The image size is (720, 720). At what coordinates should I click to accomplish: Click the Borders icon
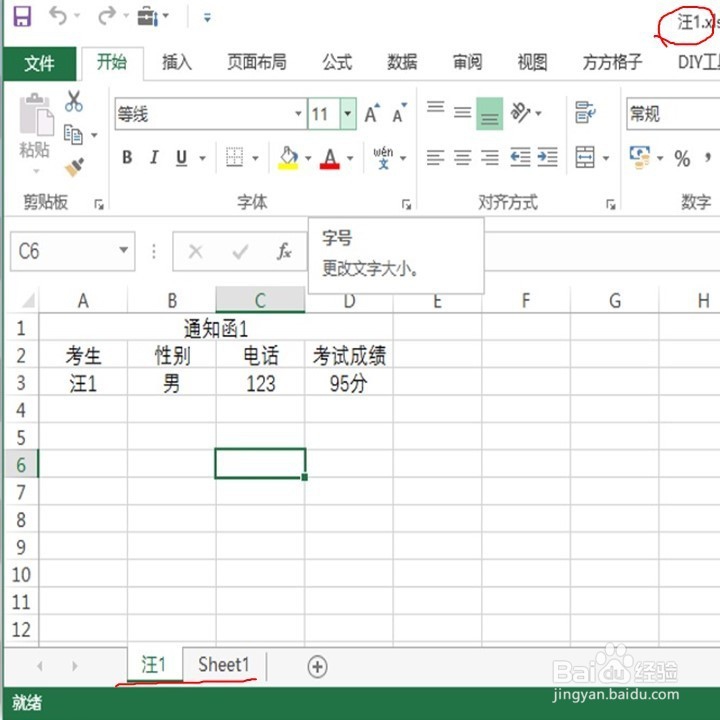[235, 158]
